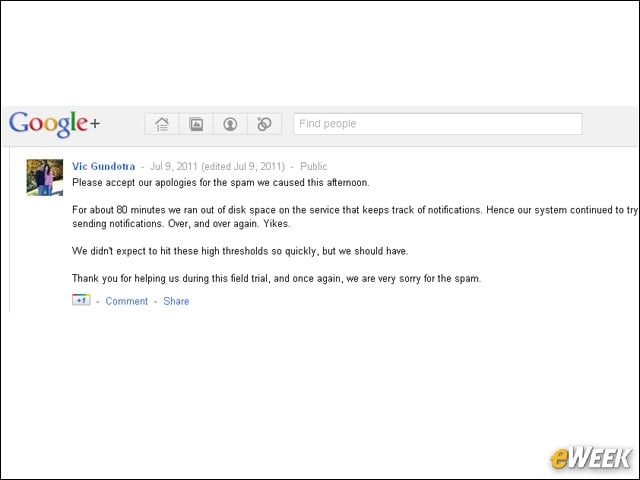Image resolution: width=640 pixels, height=480 pixels.
Task: Open Vic Gundotra's profile name link
Action: pos(104,167)
